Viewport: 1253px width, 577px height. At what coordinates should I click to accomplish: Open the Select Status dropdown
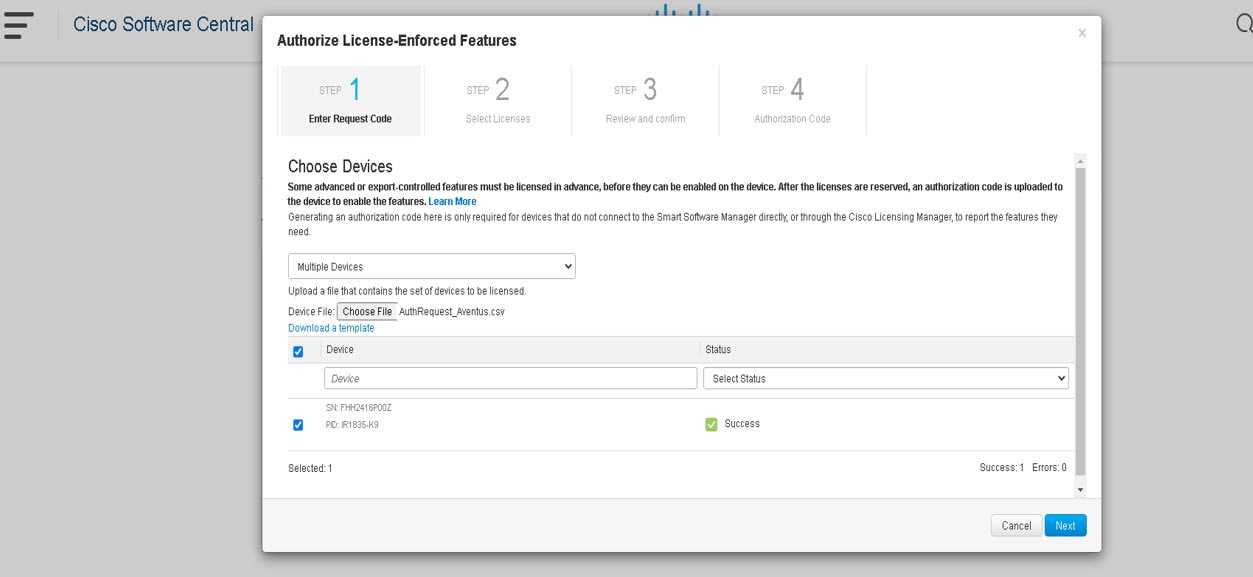tap(886, 378)
